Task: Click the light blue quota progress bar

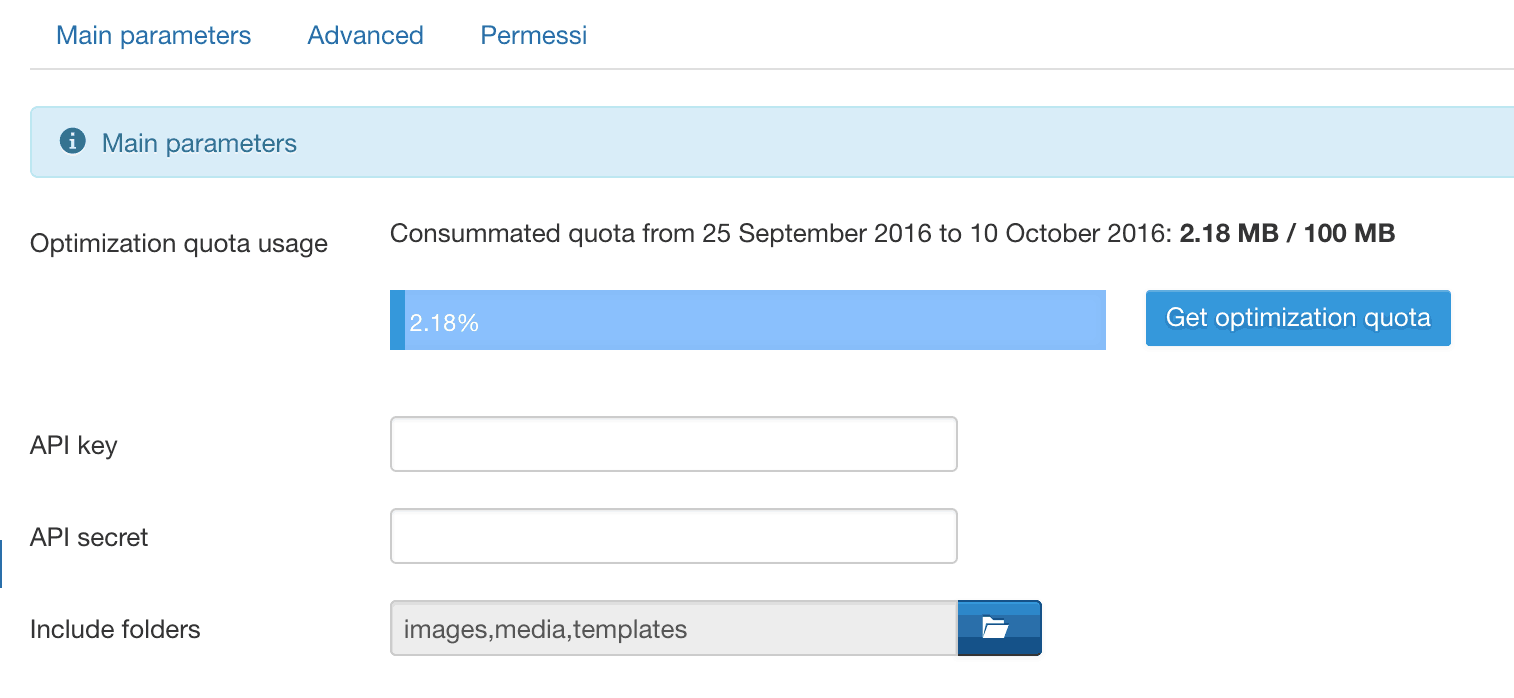Action: 748,320
